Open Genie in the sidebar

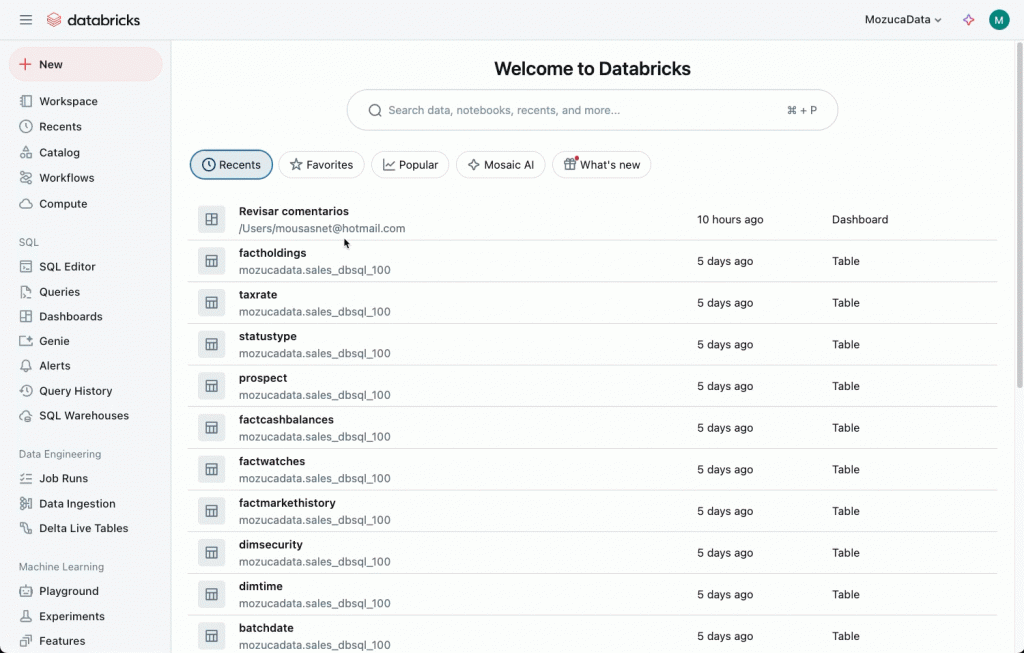tap(54, 341)
